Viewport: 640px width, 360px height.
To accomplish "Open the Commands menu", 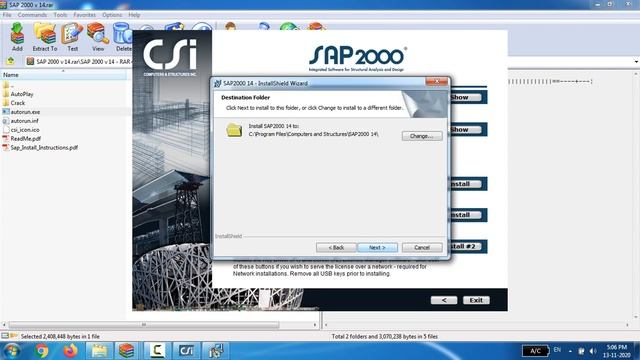I will point(32,15).
